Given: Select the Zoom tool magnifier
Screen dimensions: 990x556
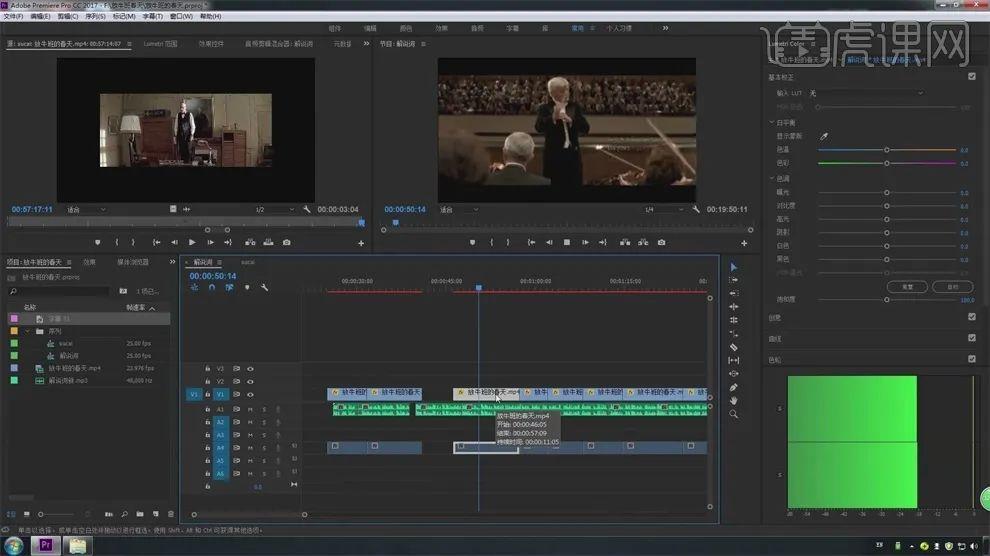Looking at the screenshot, I should (x=734, y=415).
